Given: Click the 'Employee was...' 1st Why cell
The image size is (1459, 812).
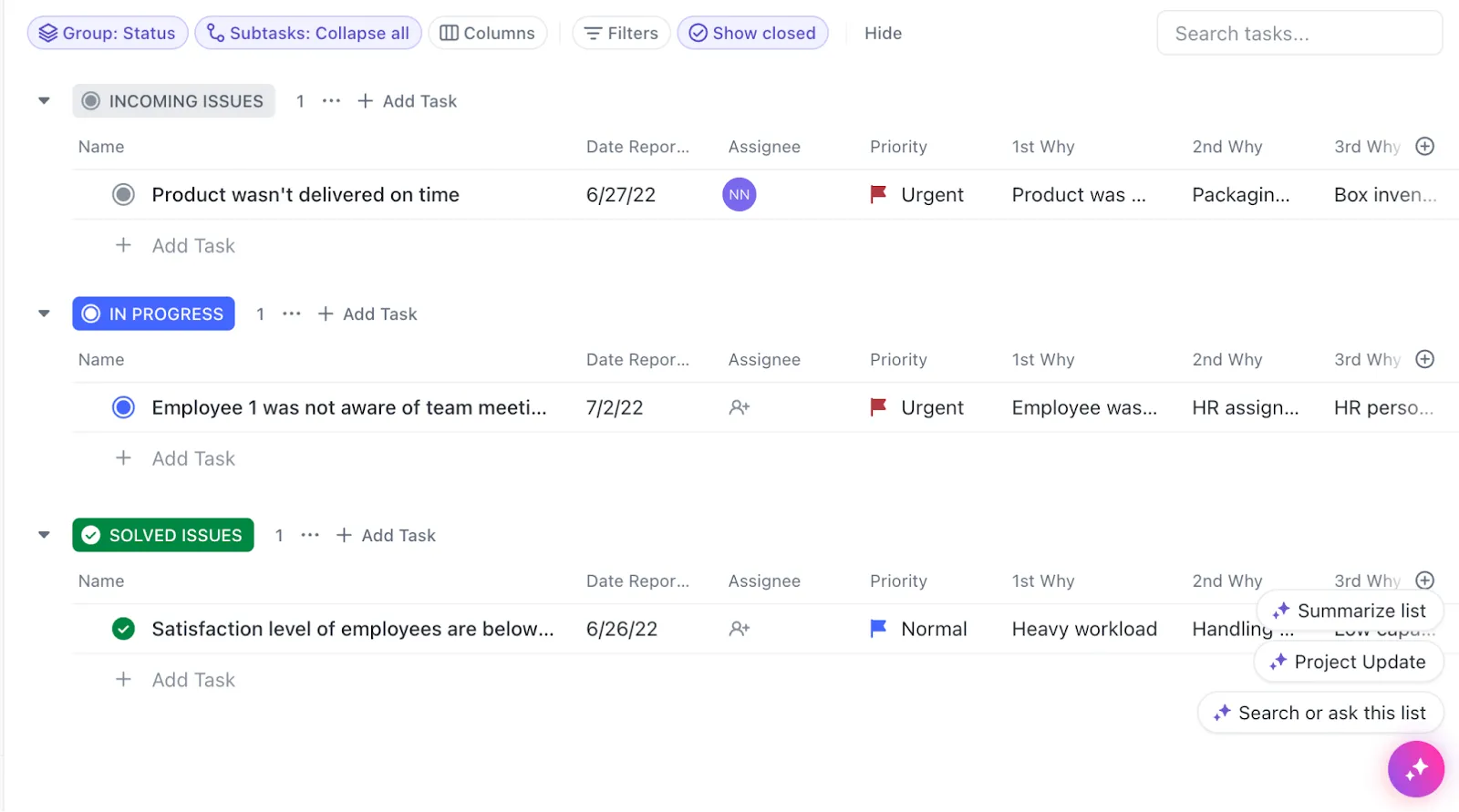Looking at the screenshot, I should pyautogui.click(x=1084, y=407).
